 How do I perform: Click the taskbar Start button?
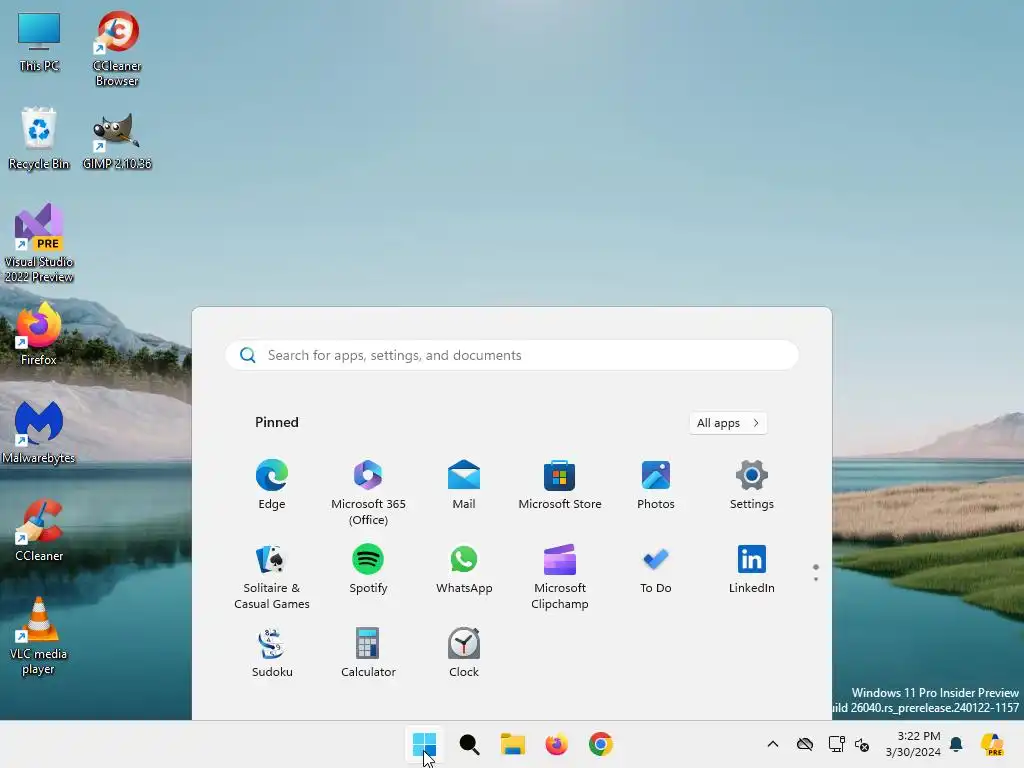[424, 744]
